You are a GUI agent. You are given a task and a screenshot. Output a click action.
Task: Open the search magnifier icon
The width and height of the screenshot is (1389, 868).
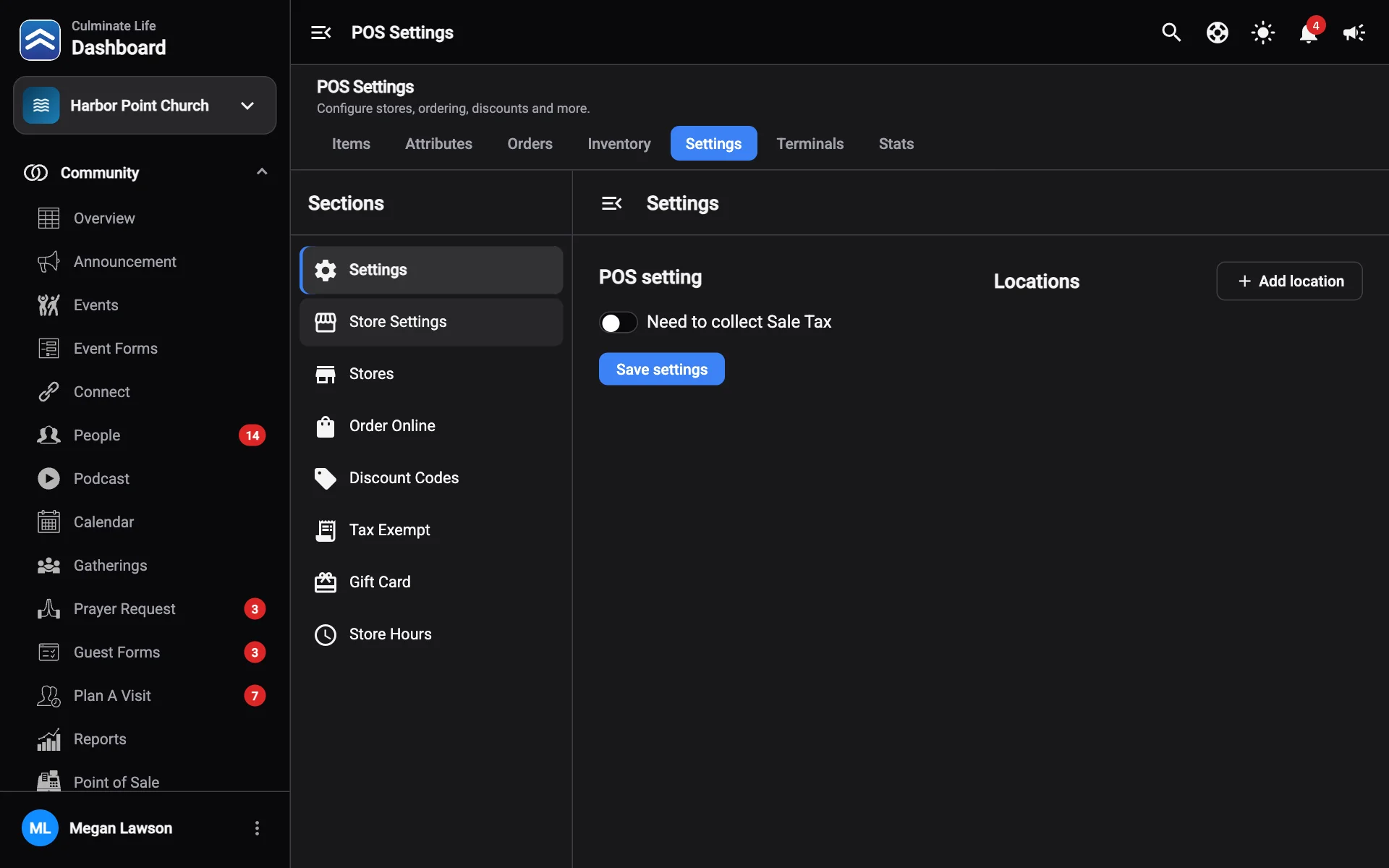tap(1171, 33)
